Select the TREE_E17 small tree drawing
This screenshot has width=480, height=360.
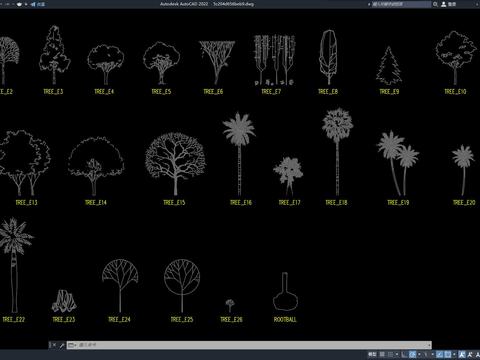tap(288, 176)
